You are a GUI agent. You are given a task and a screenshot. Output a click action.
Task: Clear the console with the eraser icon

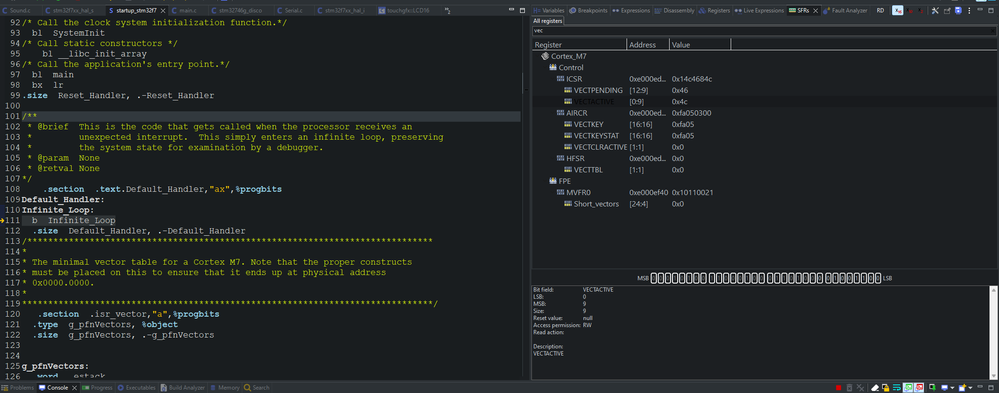875,388
